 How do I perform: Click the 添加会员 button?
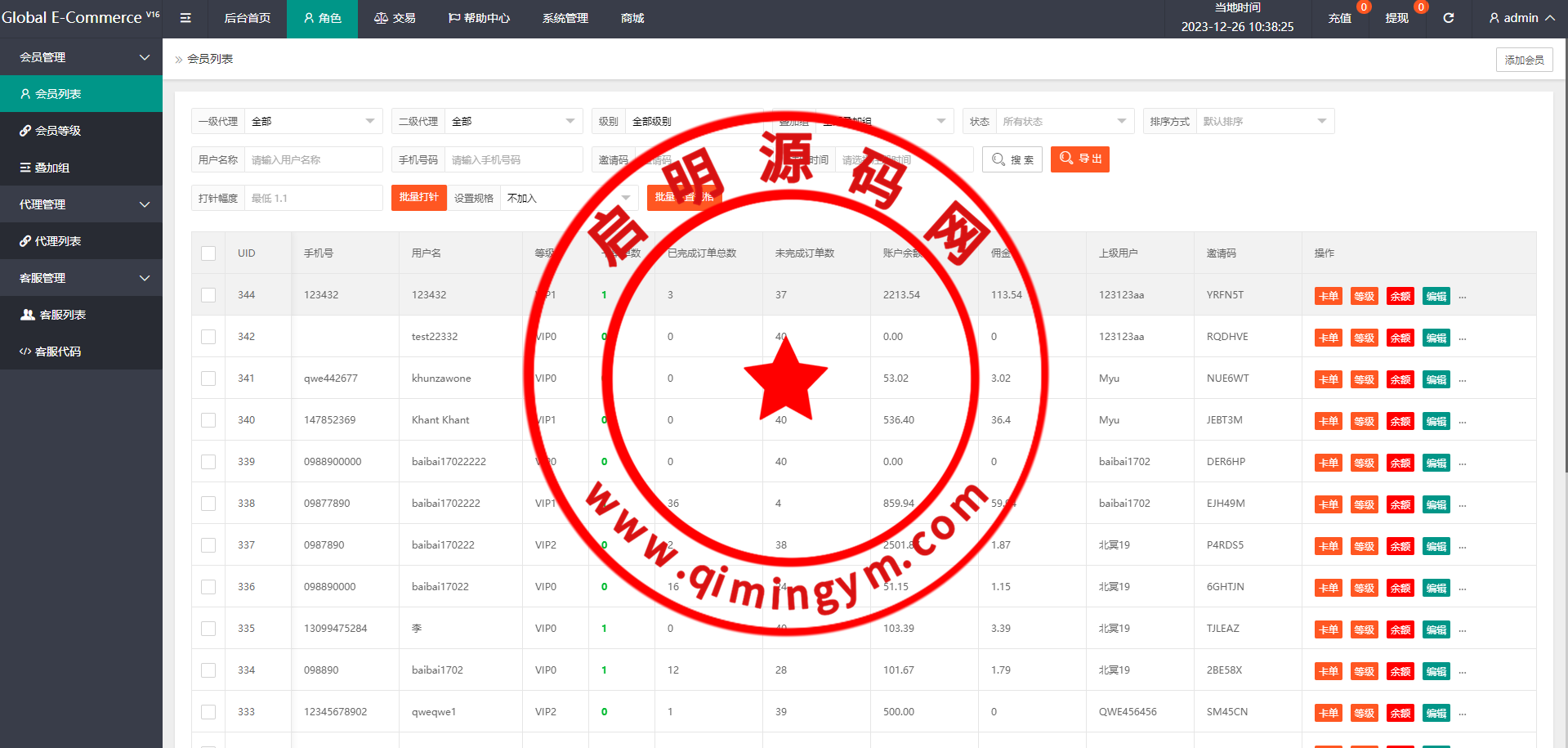coord(1524,60)
